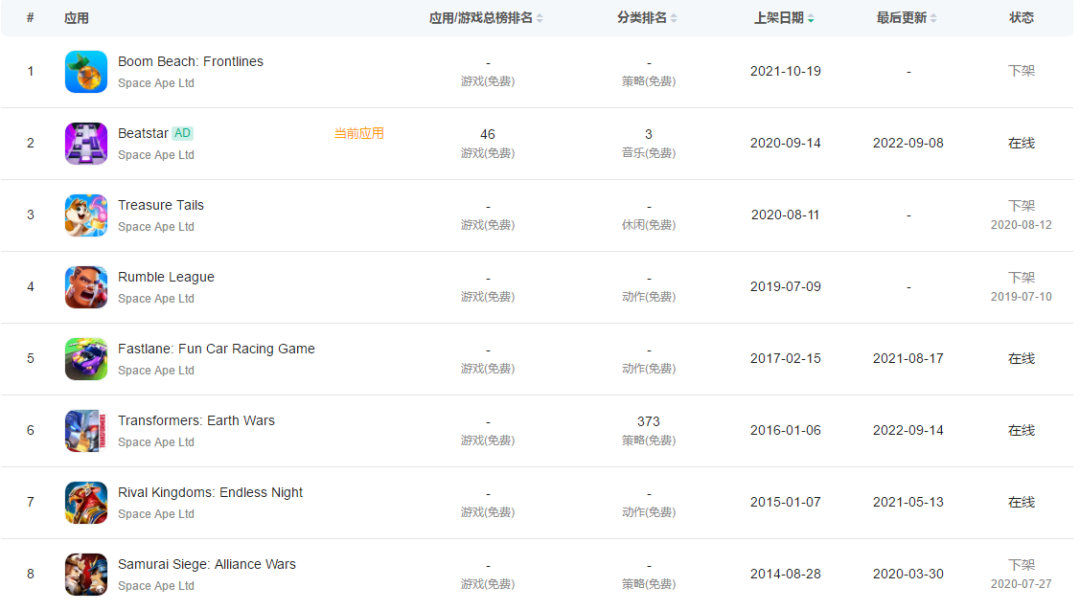The width and height of the screenshot is (1080, 610).
Task: Click delisting date 2020-08-12 for Treasure Tails
Action: 1021,225
